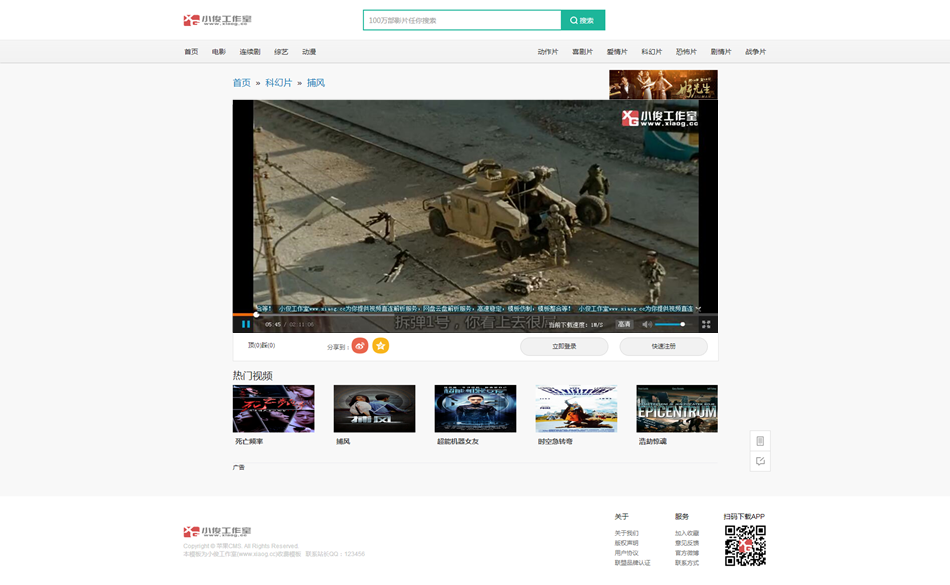
Task: Open the feedback icon in floating sidebar
Action: 760,461
